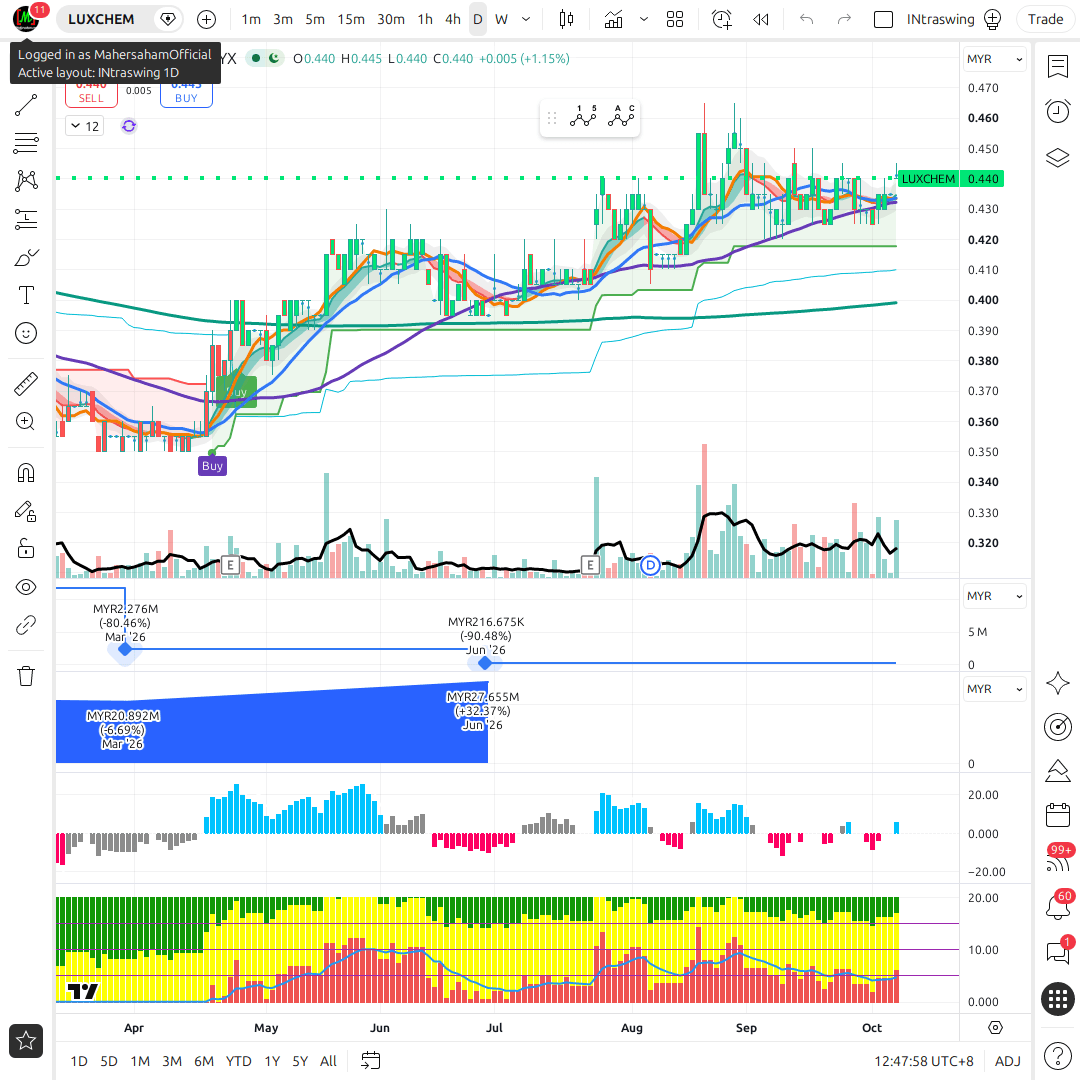Open the emoji and stickers tool
The image size is (1080, 1080).
point(26,333)
